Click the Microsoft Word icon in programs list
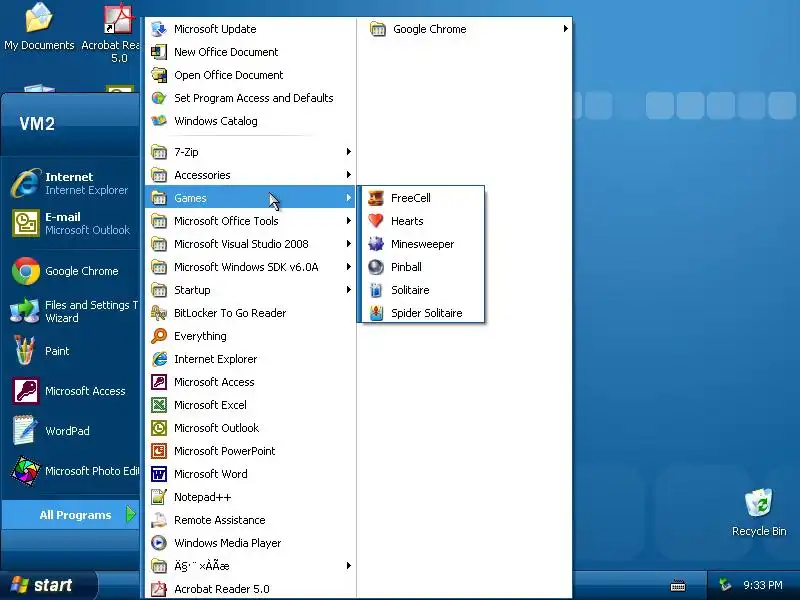Screen dimensions: 800x600 tap(159, 474)
